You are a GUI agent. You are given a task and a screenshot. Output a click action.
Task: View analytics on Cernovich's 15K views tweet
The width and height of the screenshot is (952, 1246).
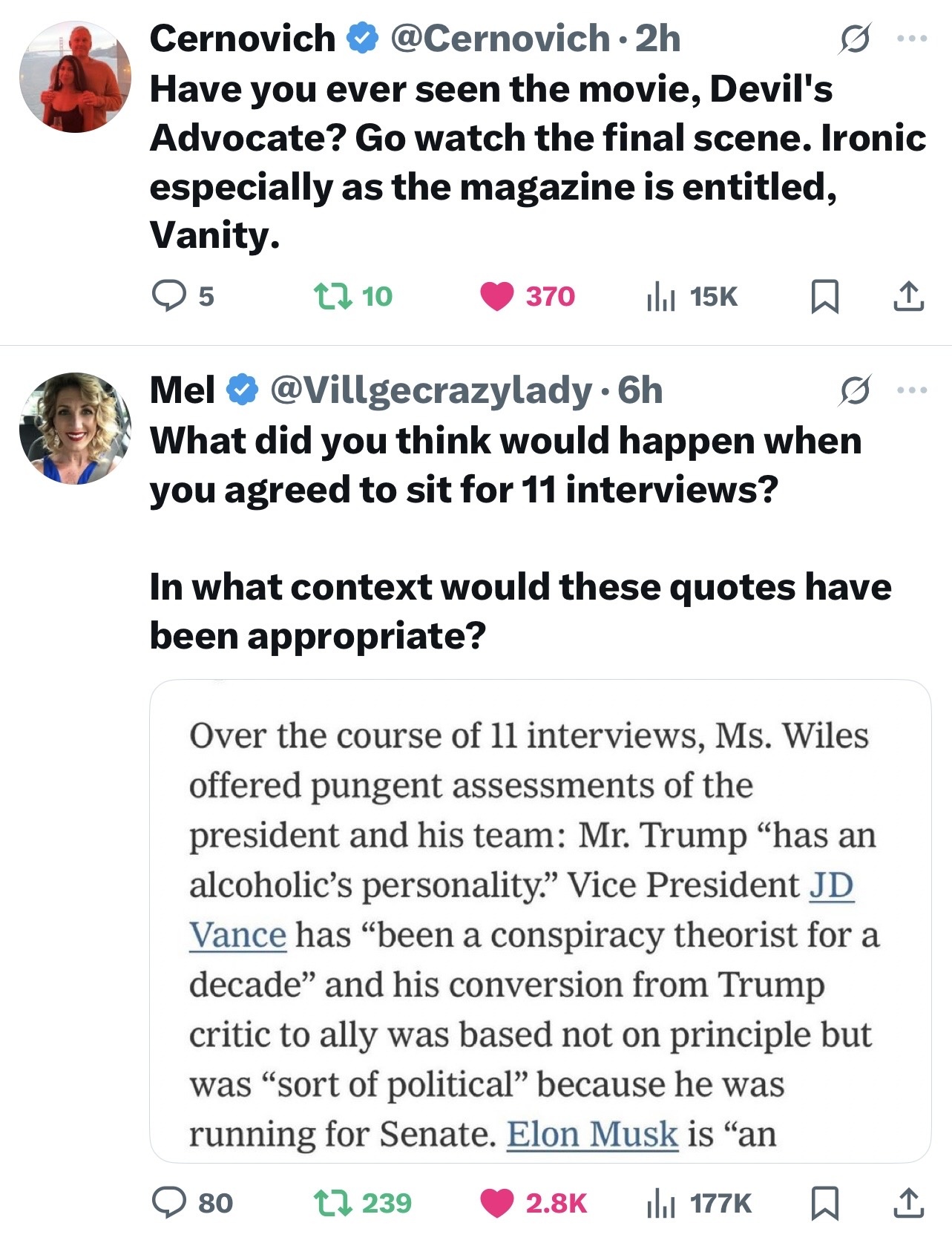(x=660, y=296)
